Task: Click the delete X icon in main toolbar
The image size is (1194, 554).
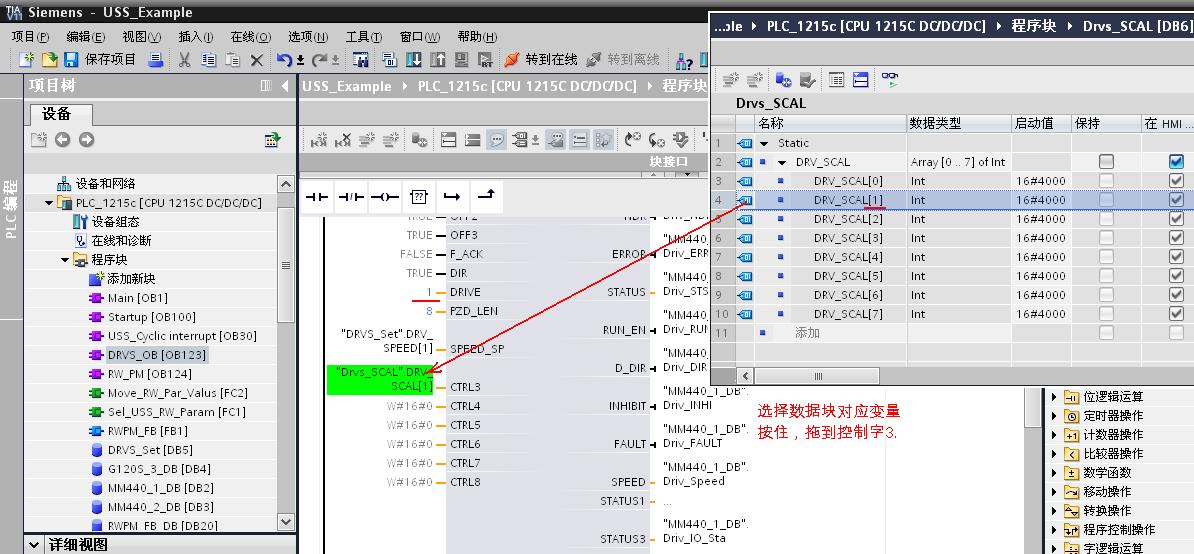Action: (257, 59)
